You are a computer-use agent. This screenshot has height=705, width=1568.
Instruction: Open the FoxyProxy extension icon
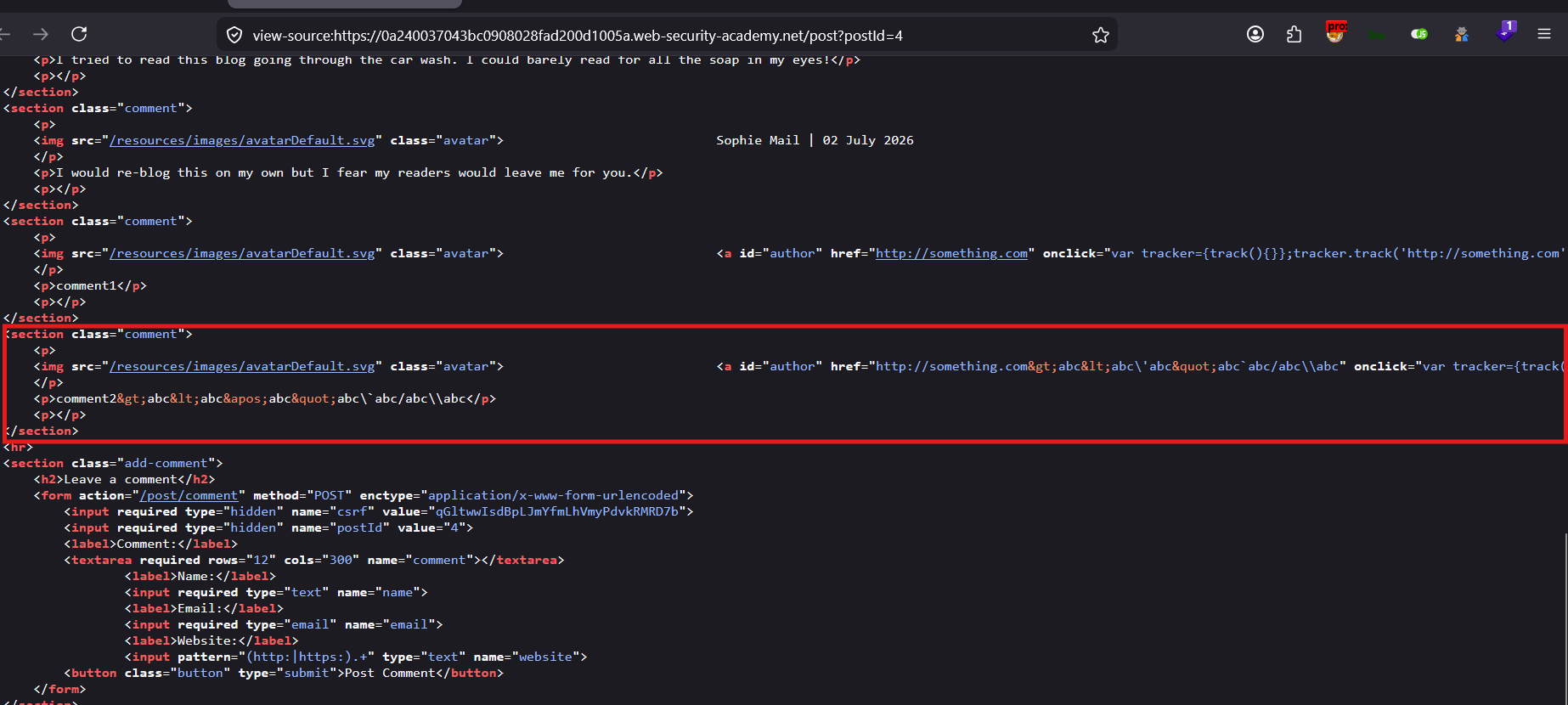tap(1336, 32)
